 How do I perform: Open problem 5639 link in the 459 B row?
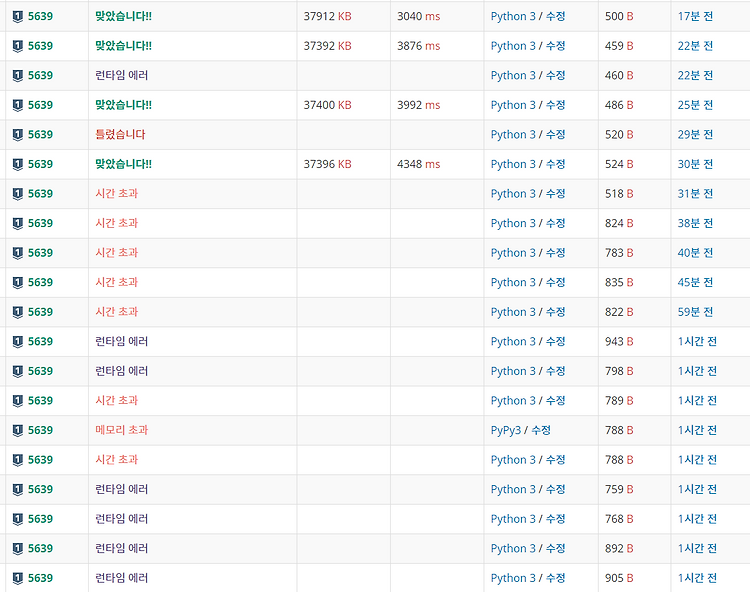coord(40,46)
